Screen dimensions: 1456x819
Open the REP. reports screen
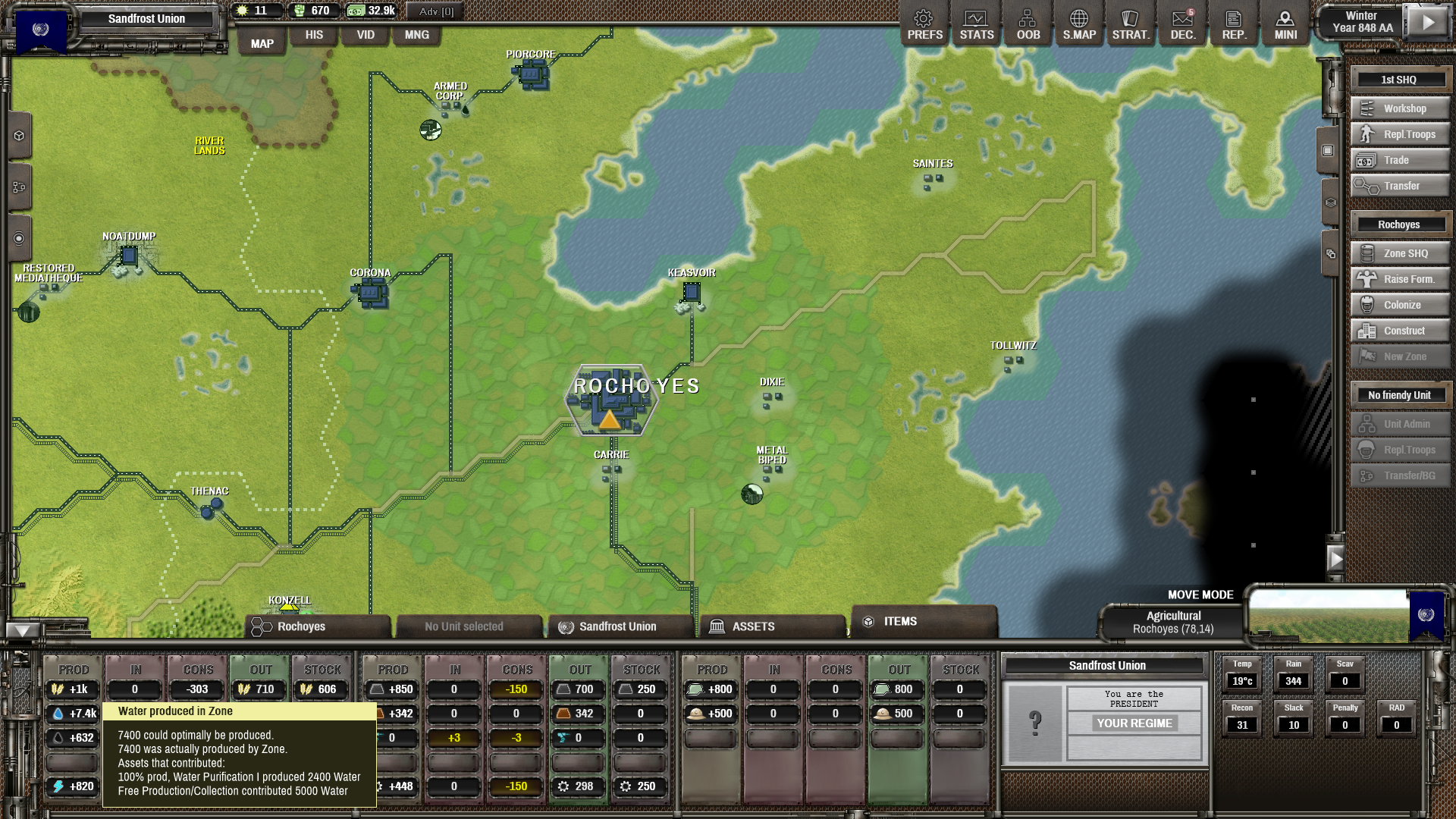pos(1233,24)
